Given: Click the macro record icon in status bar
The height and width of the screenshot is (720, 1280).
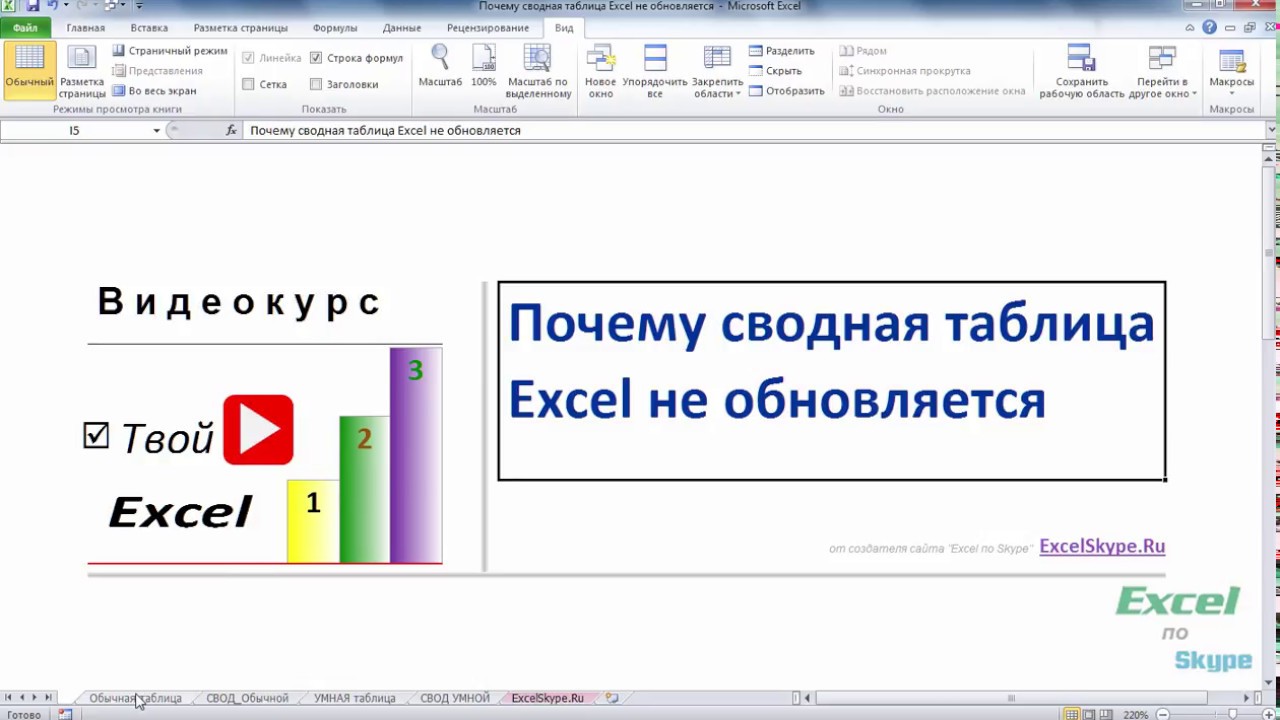Looking at the screenshot, I should tap(65, 715).
